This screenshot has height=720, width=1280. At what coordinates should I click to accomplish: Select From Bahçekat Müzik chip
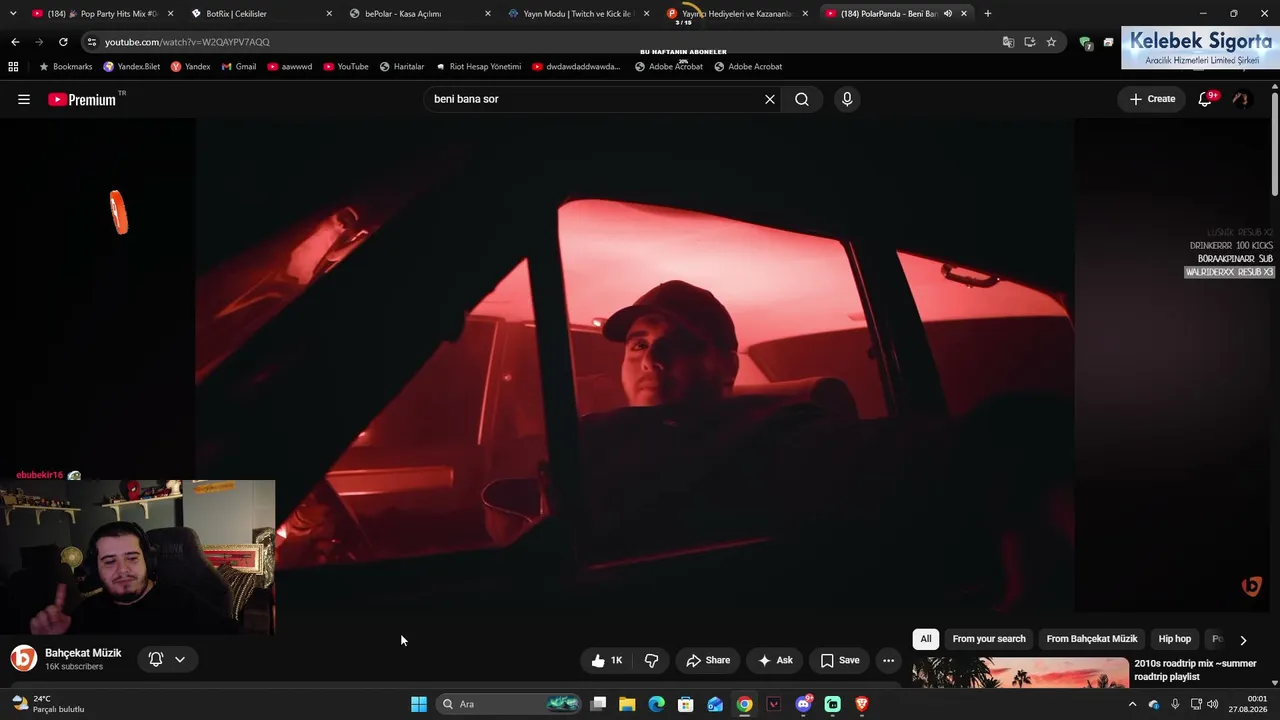pyautogui.click(x=1092, y=639)
